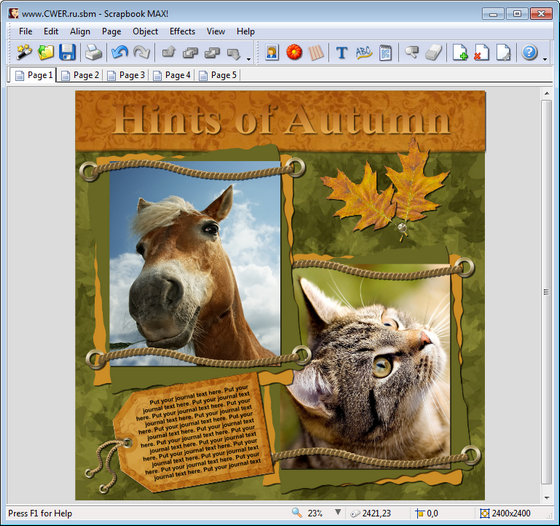560x526 pixels.
Task: Expand the overflow arrow after the arrange icons
Action: click(x=248, y=59)
